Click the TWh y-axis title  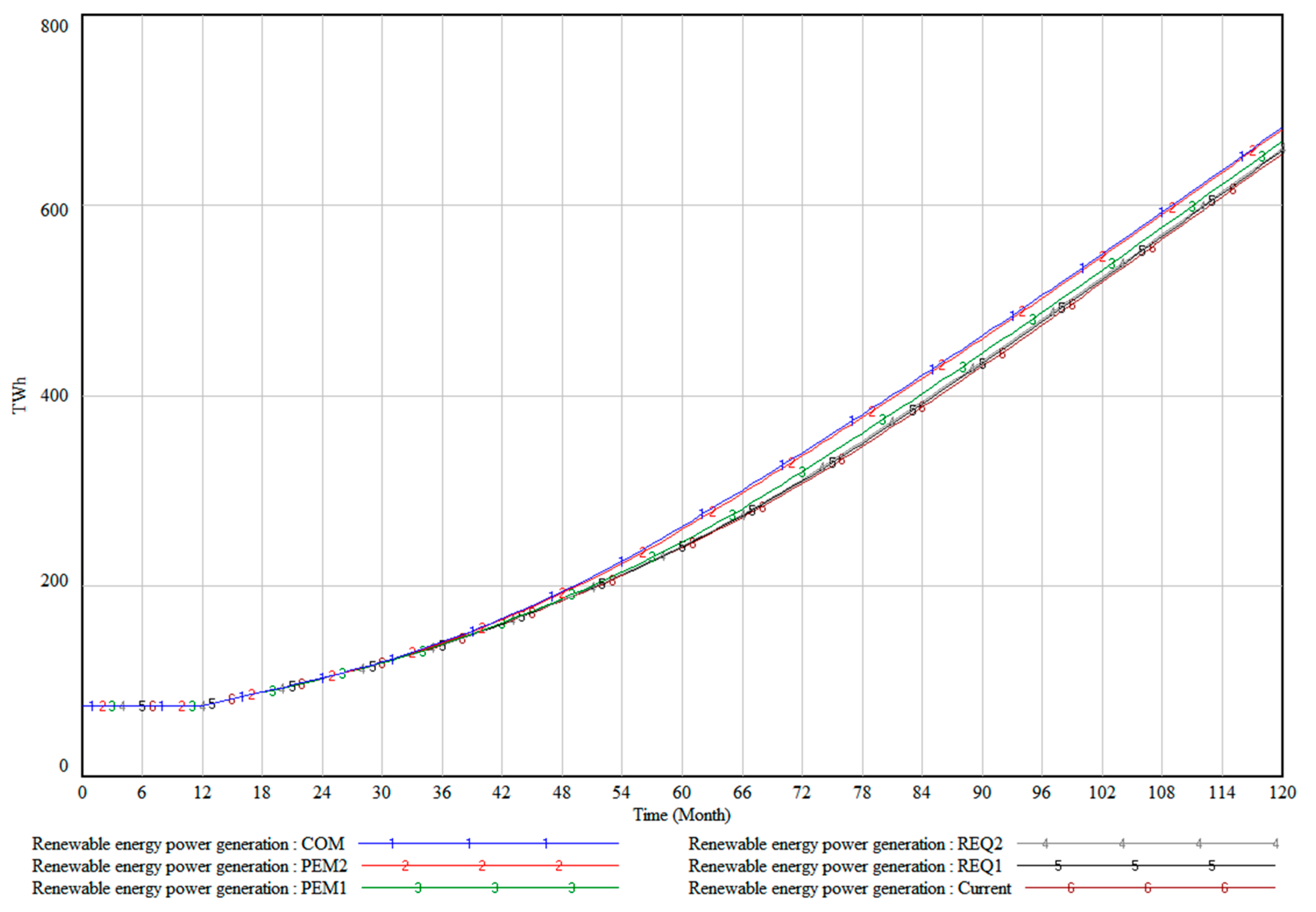click(x=19, y=395)
